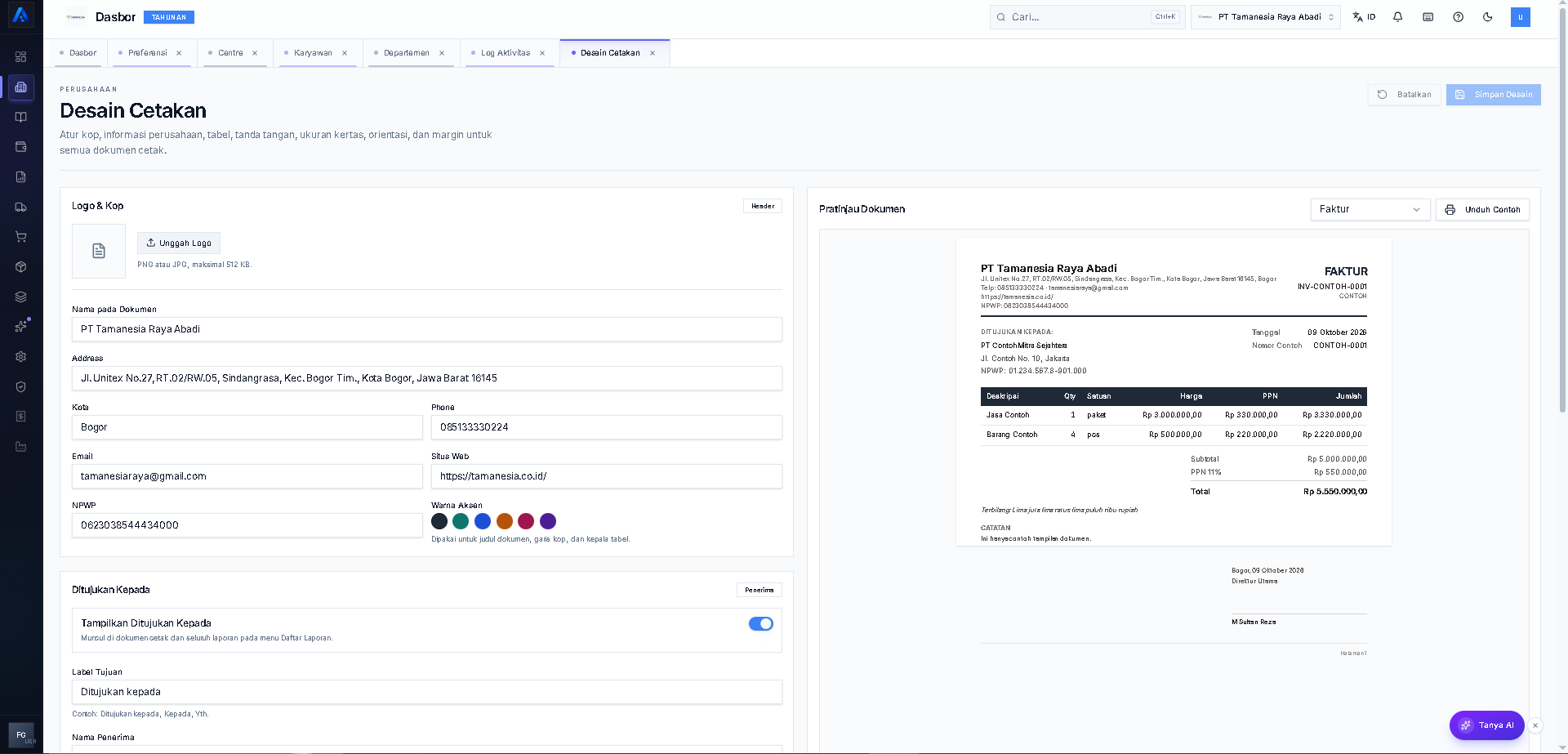Click the language ID translate icon
This screenshot has width=1568, height=754.
[x=1364, y=17]
